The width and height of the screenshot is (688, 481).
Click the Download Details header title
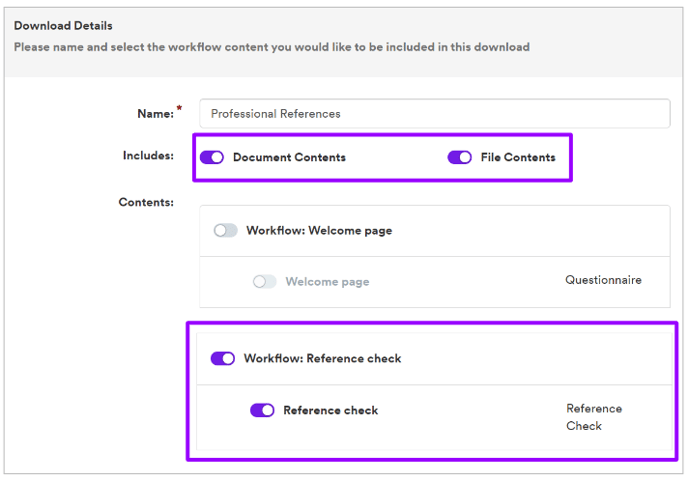click(63, 25)
